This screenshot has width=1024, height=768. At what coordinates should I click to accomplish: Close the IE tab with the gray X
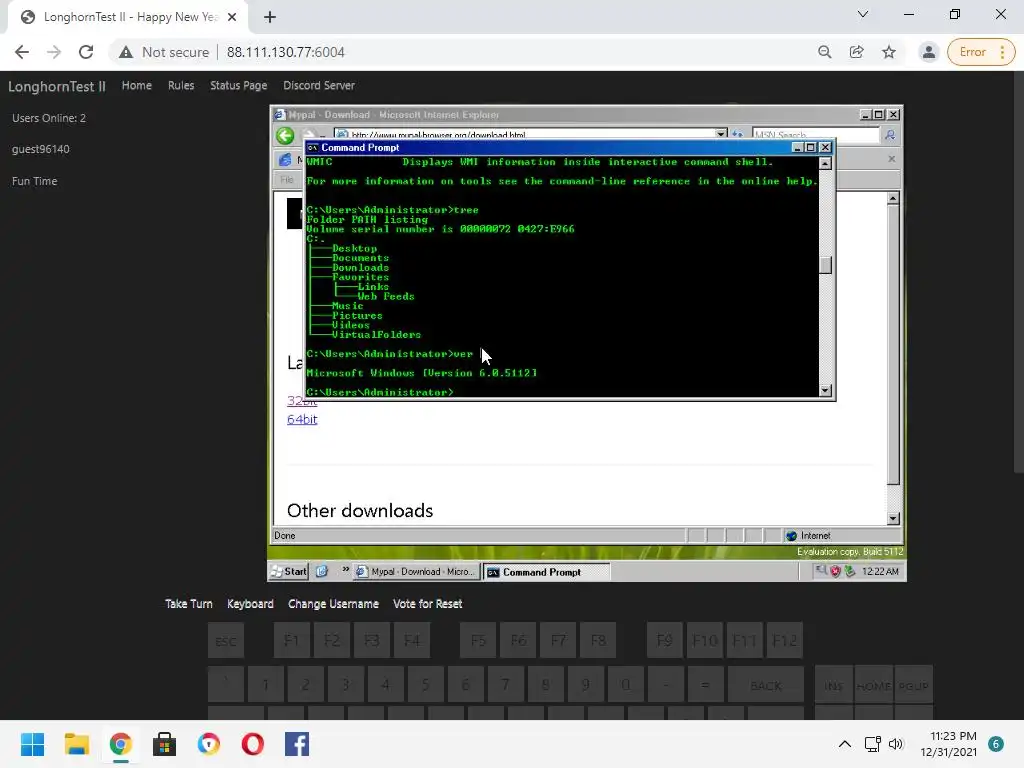tap(891, 159)
